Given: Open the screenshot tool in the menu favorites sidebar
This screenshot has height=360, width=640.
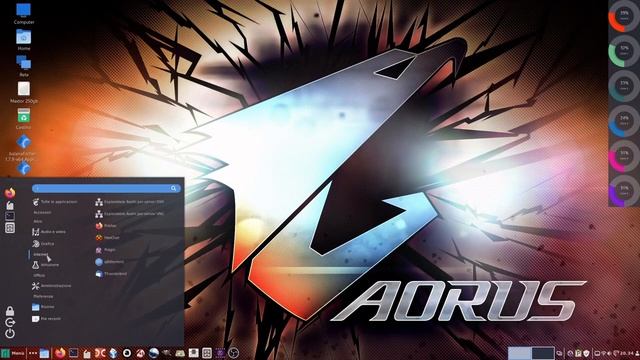Looking at the screenshot, I should tap(10, 228).
